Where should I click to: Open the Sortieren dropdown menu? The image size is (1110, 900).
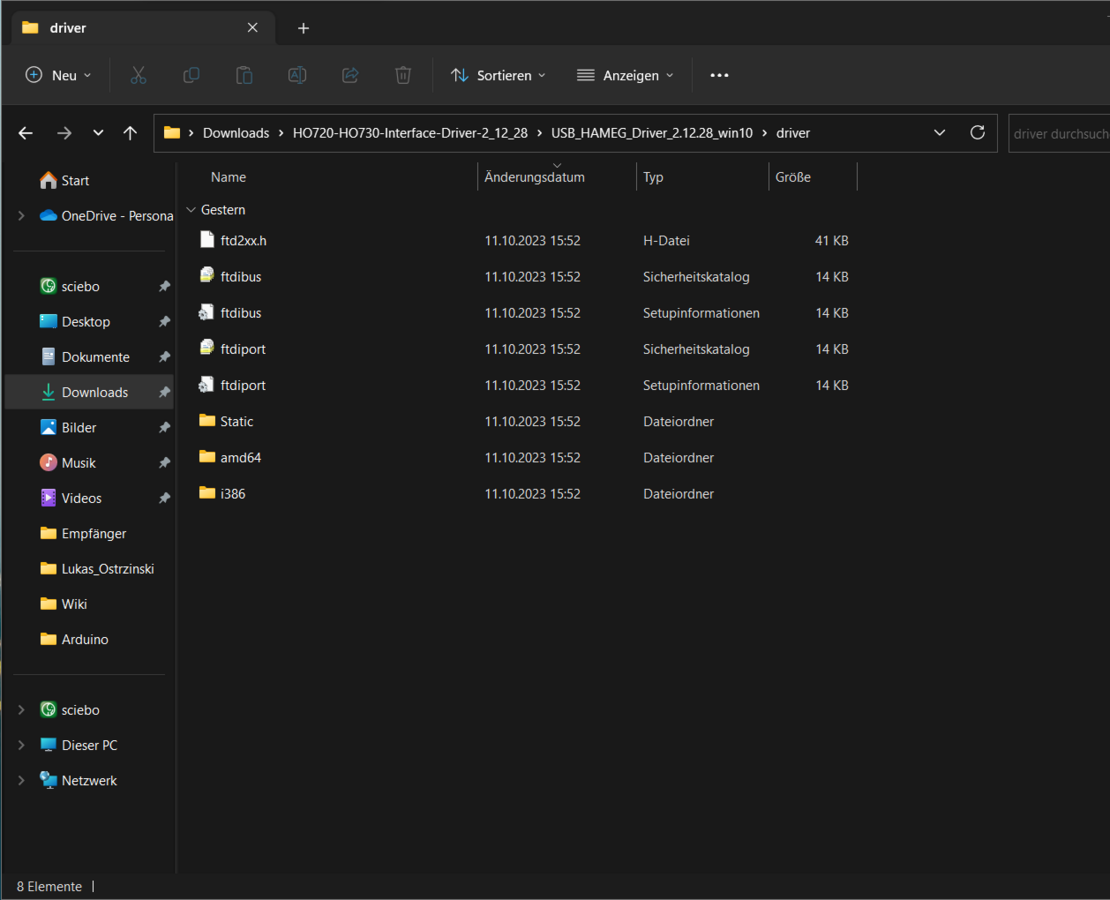pyautogui.click(x=498, y=75)
